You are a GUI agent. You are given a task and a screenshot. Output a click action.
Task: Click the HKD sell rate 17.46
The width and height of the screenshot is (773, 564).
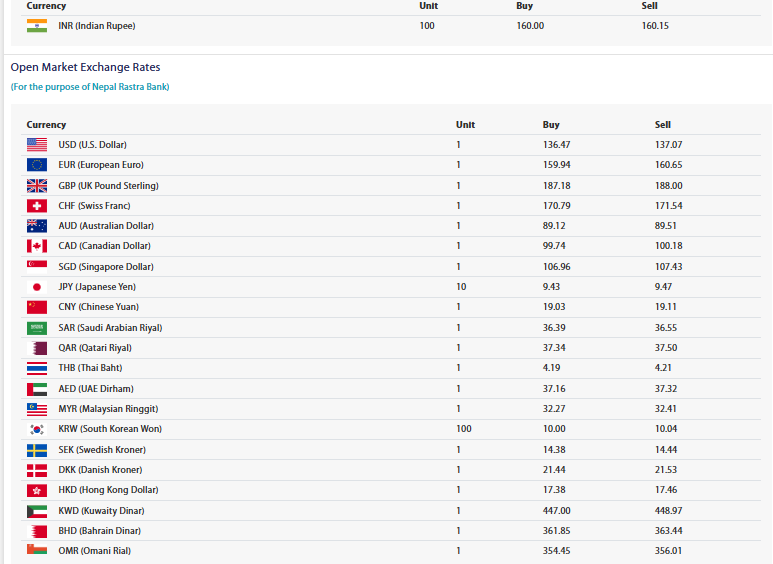[666, 491]
